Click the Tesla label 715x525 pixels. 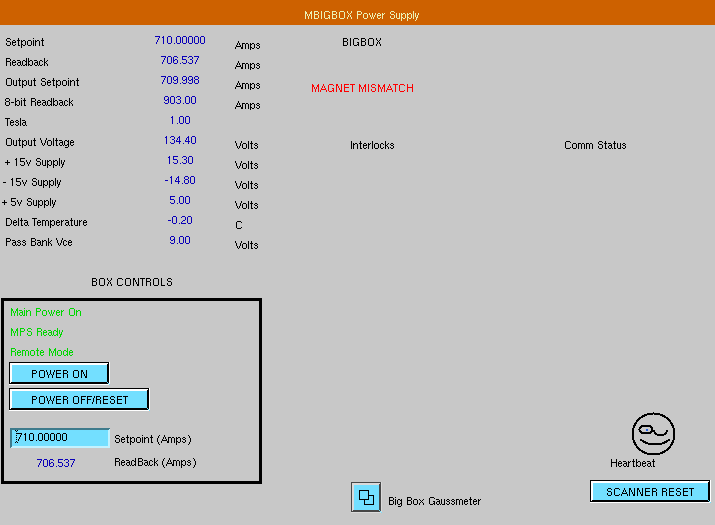coord(16,123)
